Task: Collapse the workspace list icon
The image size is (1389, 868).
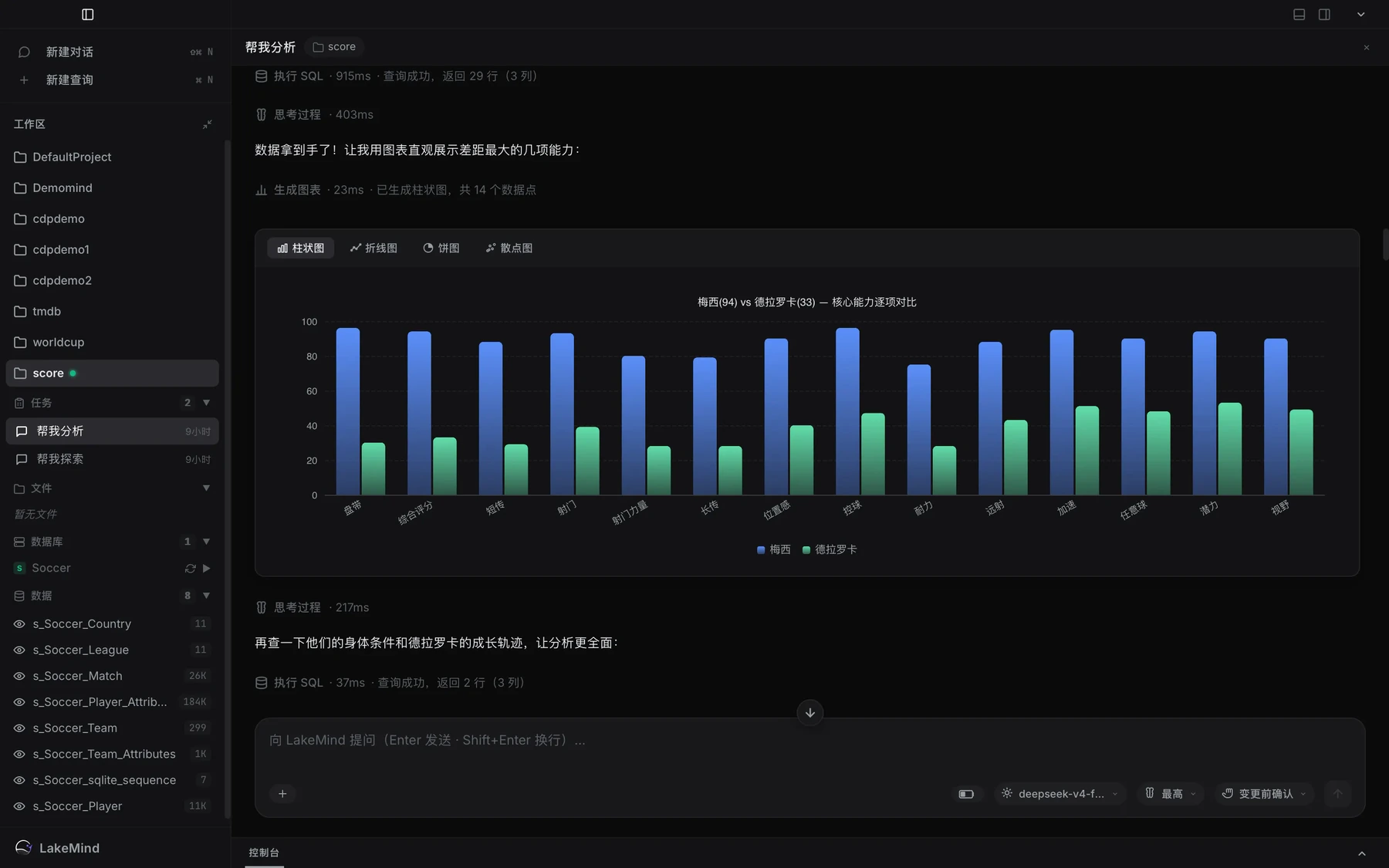Action: click(x=207, y=124)
